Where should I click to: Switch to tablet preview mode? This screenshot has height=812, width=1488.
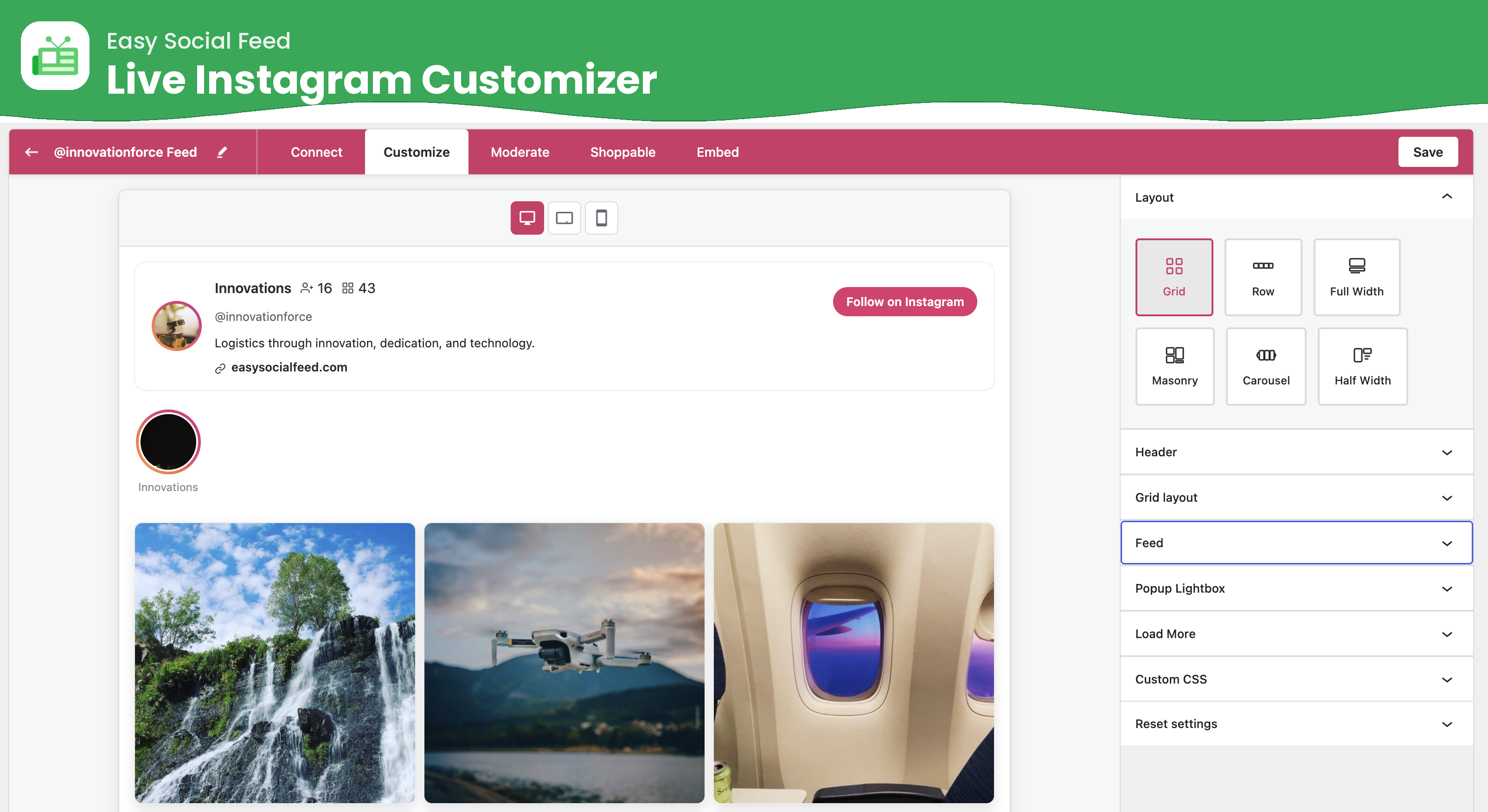[x=564, y=218]
